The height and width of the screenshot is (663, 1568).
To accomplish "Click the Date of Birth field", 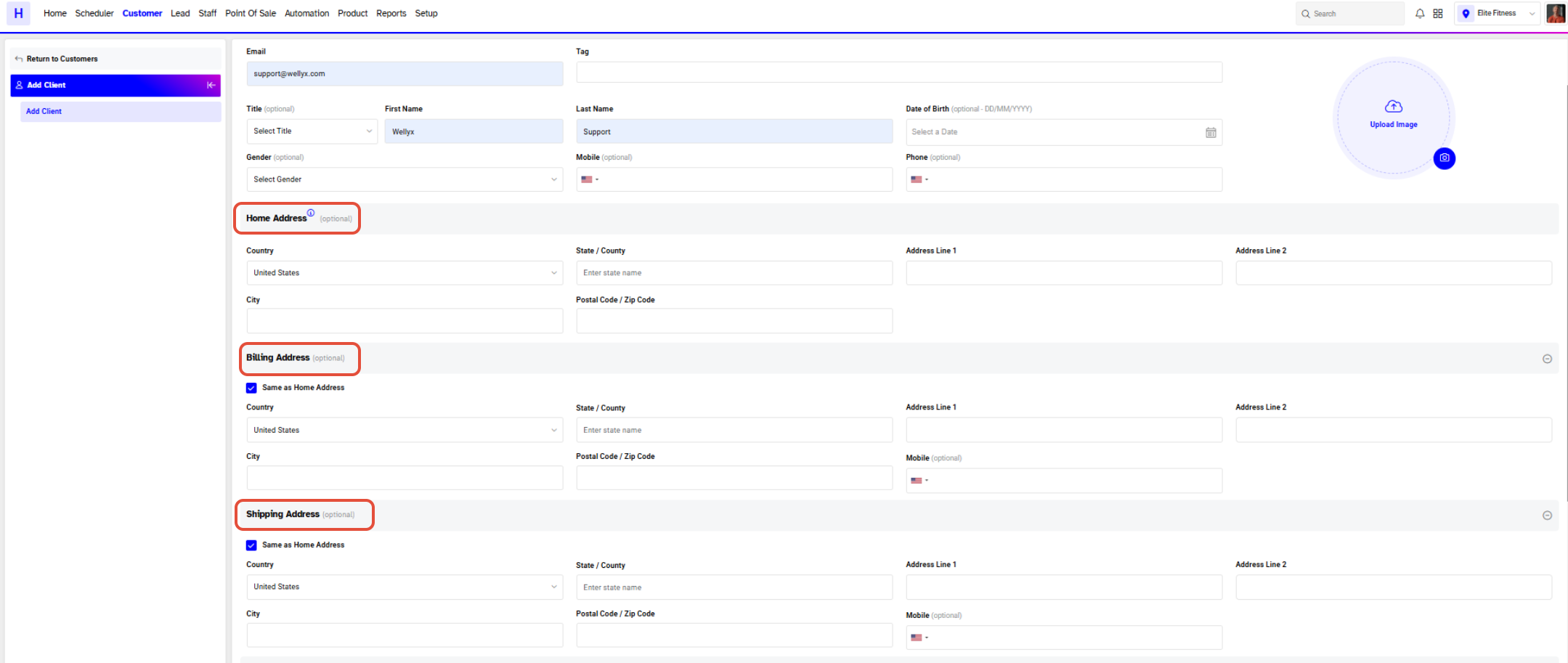I will click(1064, 132).
